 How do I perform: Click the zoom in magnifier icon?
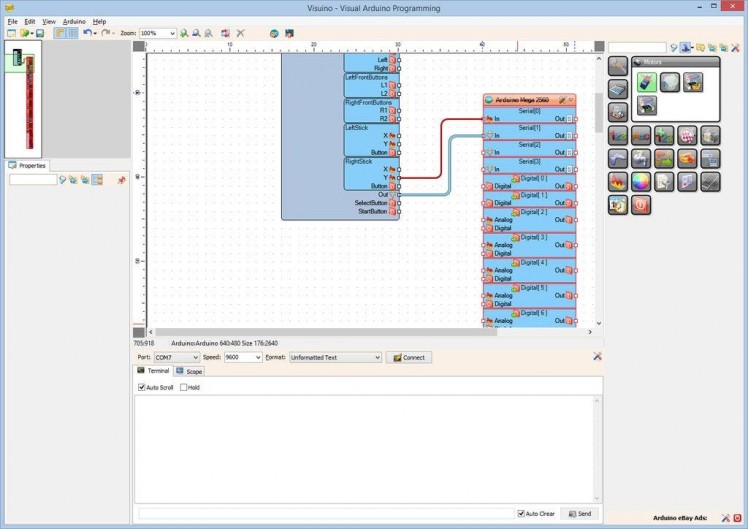(x=184, y=33)
